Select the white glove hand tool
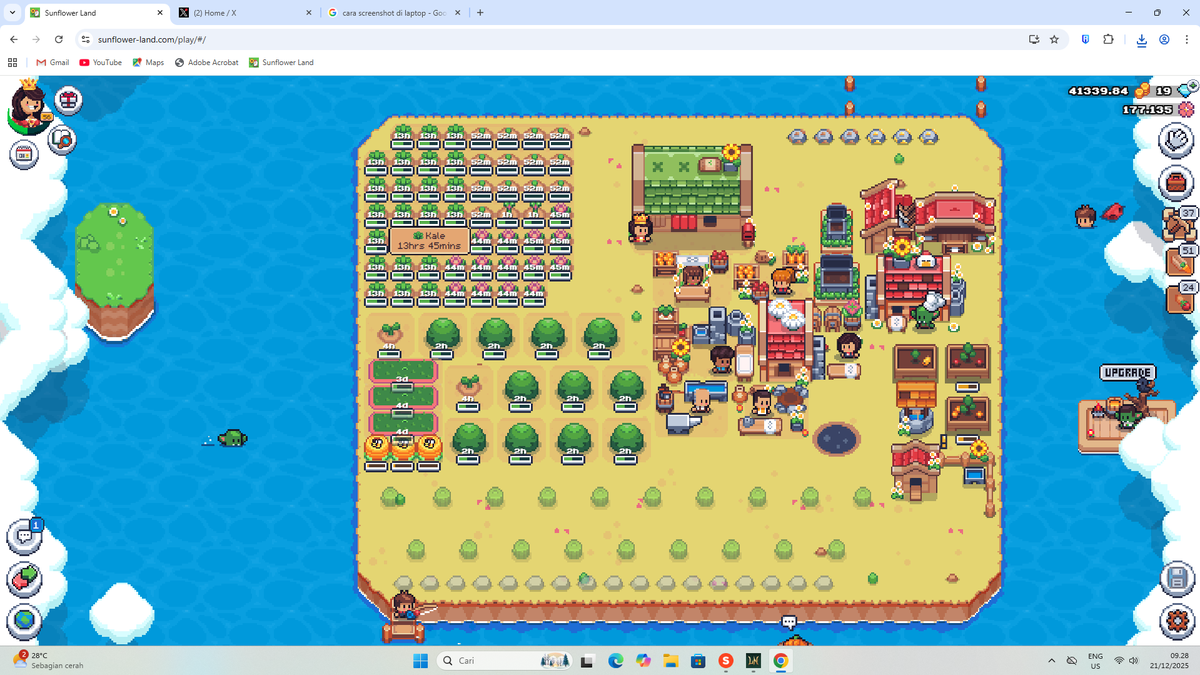 [1176, 140]
